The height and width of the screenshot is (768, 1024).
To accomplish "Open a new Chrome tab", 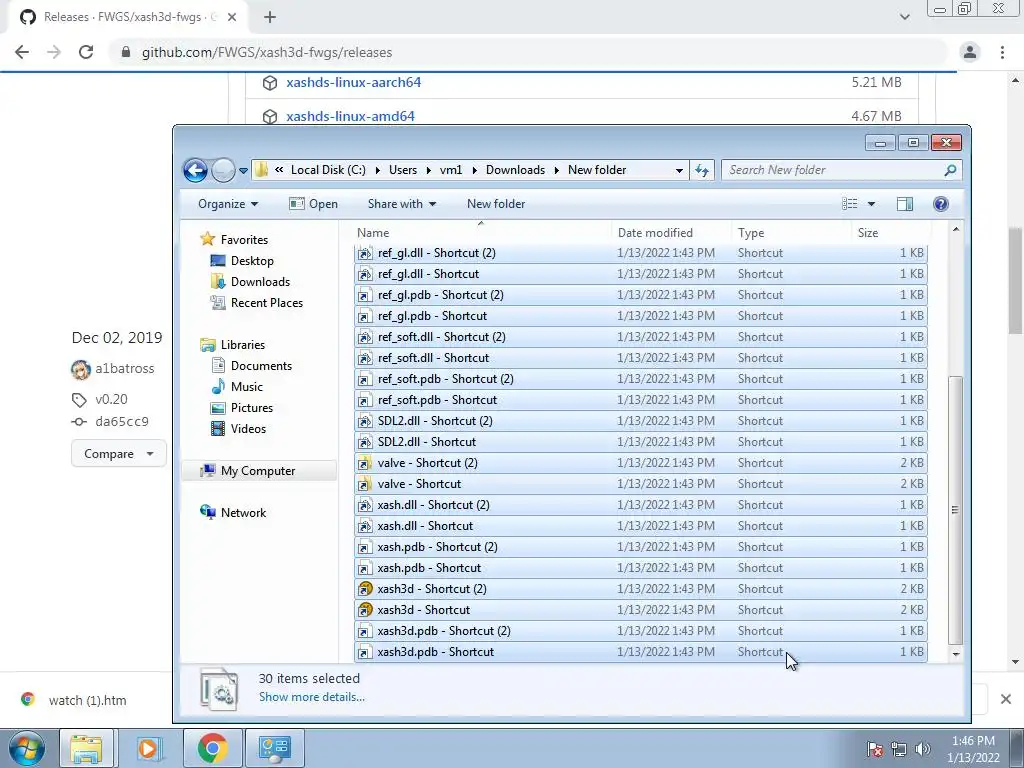I will pyautogui.click(x=270, y=18).
